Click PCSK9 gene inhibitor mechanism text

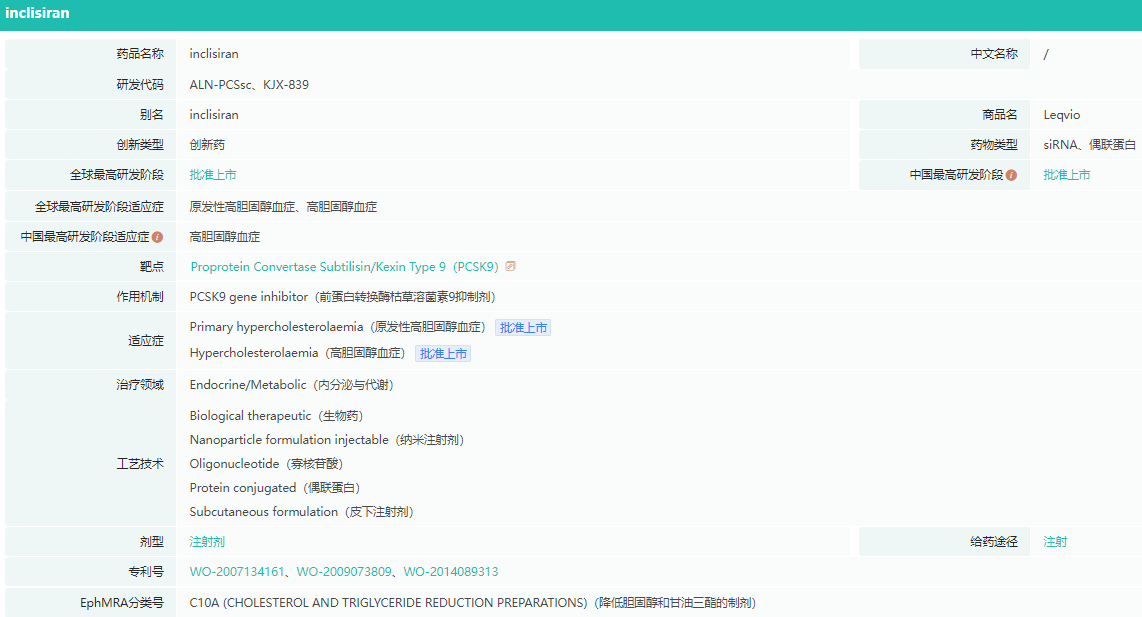[x=342, y=297]
